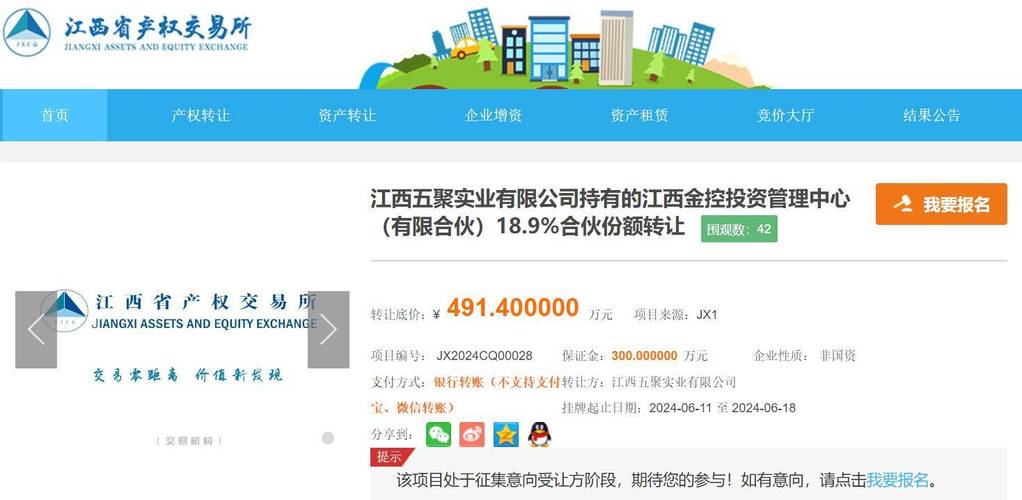Select the deposit amount 300.000000
Viewport: 1022px width, 500px height.
[x=644, y=356]
